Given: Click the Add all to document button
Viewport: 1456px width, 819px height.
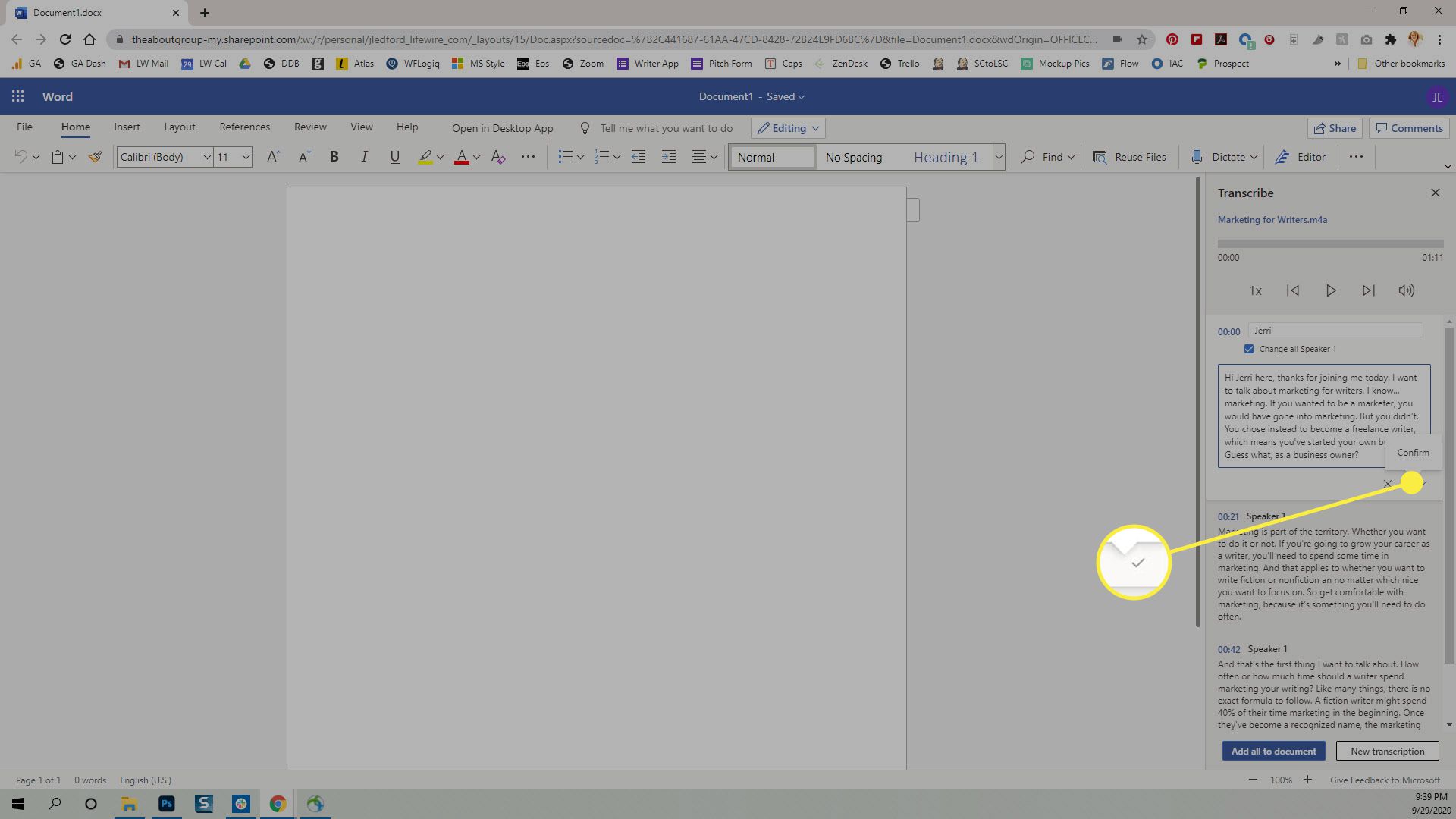Looking at the screenshot, I should [1273, 751].
